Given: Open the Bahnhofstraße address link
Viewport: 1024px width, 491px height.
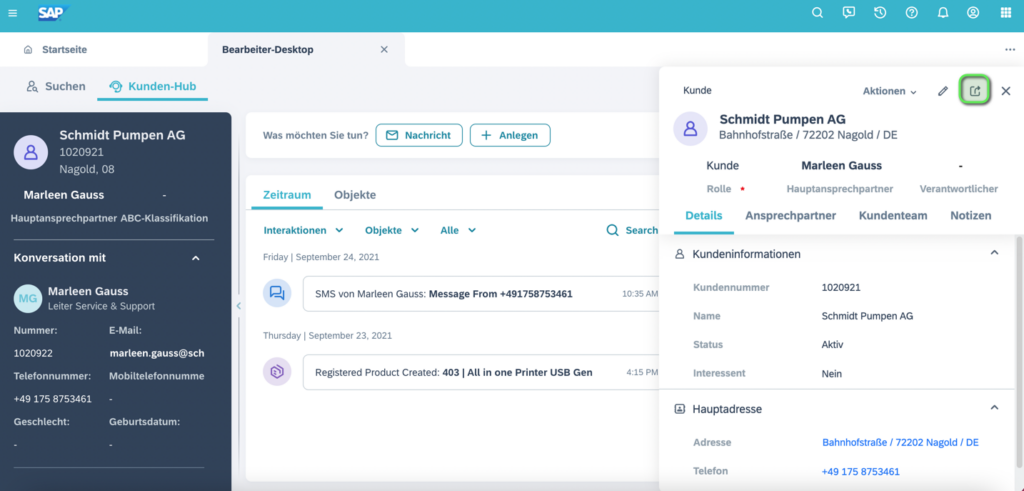Looking at the screenshot, I should pos(899,442).
